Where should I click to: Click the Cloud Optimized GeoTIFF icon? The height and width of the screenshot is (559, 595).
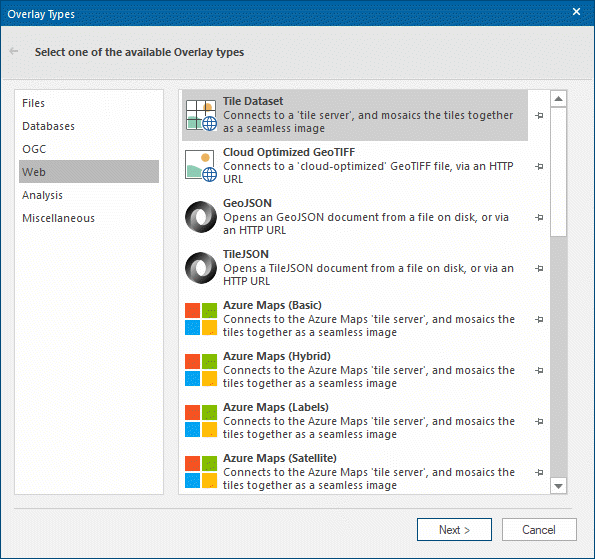click(x=201, y=166)
